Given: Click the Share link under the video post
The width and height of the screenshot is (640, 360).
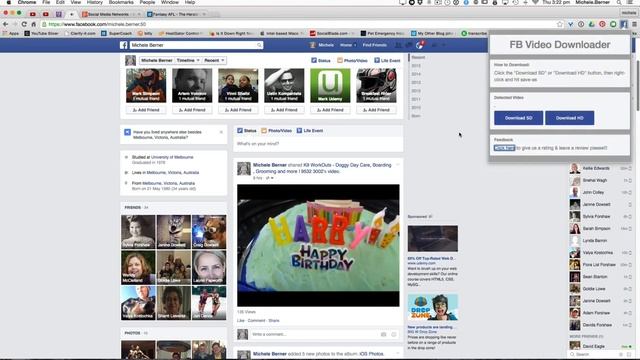Looking at the screenshot, I should pos(274,320).
